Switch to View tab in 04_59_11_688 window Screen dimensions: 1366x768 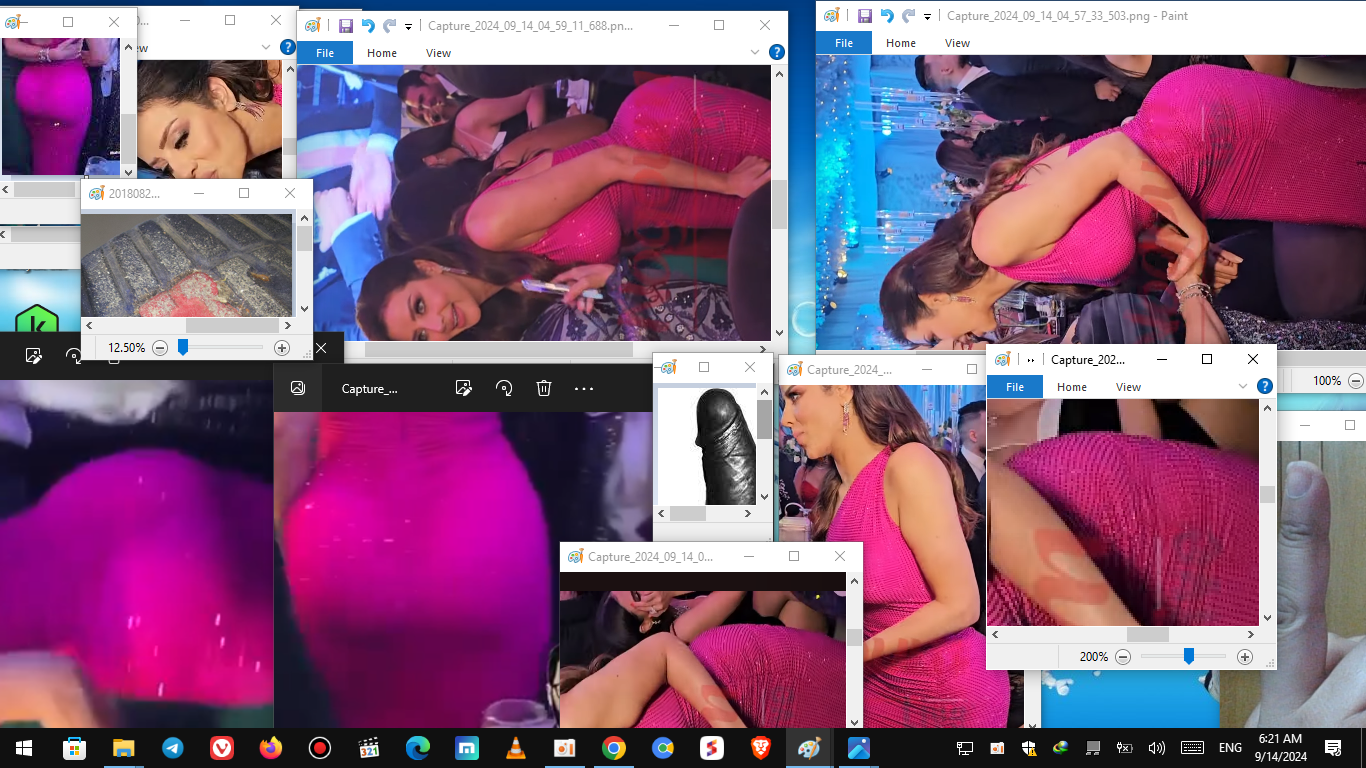tap(438, 53)
